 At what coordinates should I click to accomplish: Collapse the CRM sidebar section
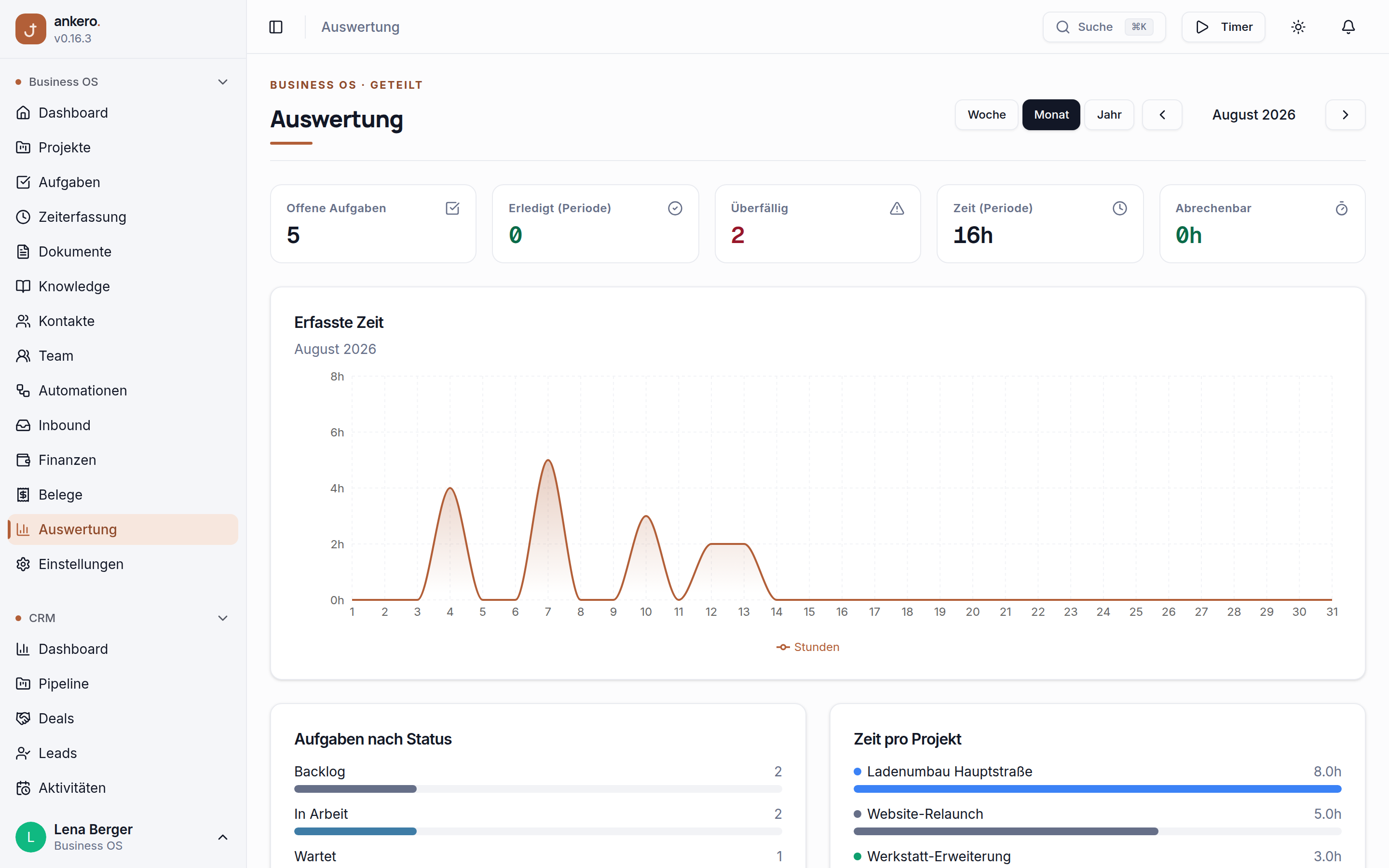point(223,618)
